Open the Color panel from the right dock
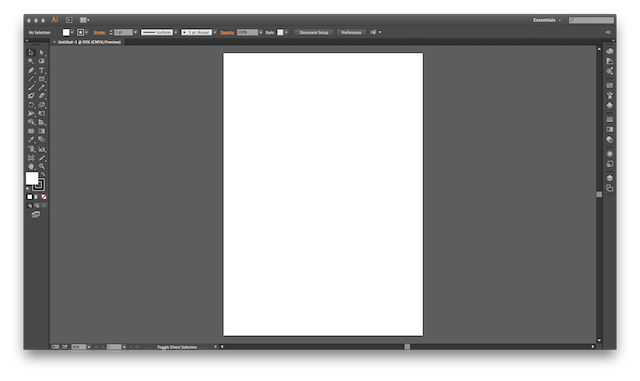Viewport: 640px width, 381px height. click(x=610, y=51)
